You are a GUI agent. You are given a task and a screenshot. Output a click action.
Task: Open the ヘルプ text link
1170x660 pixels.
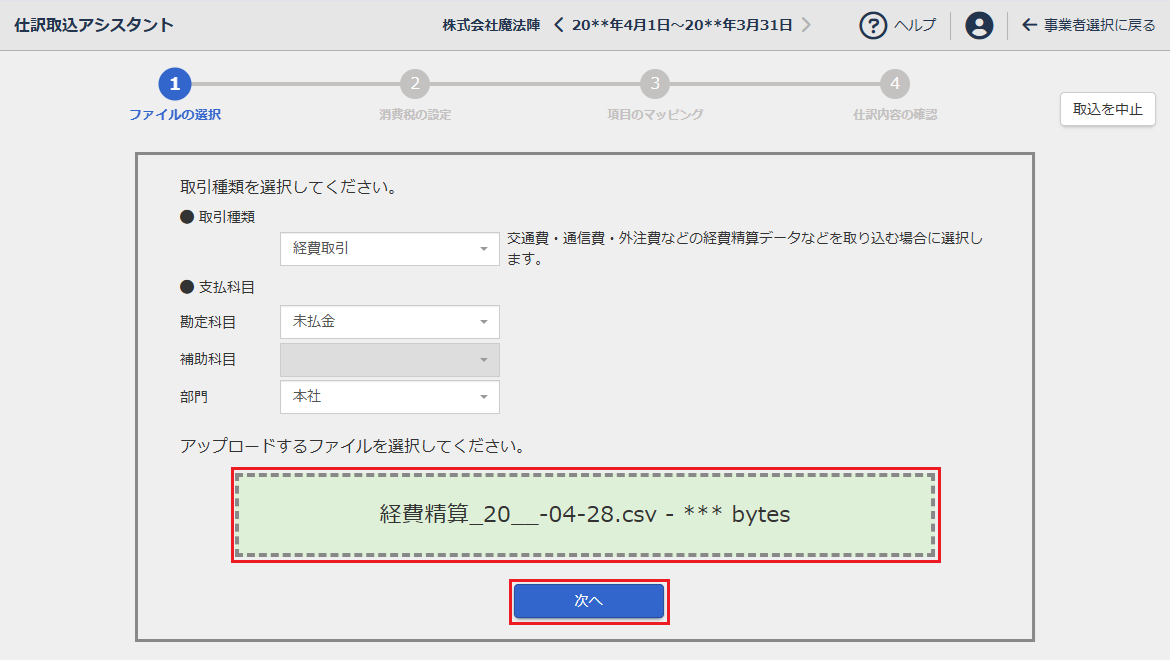click(914, 25)
